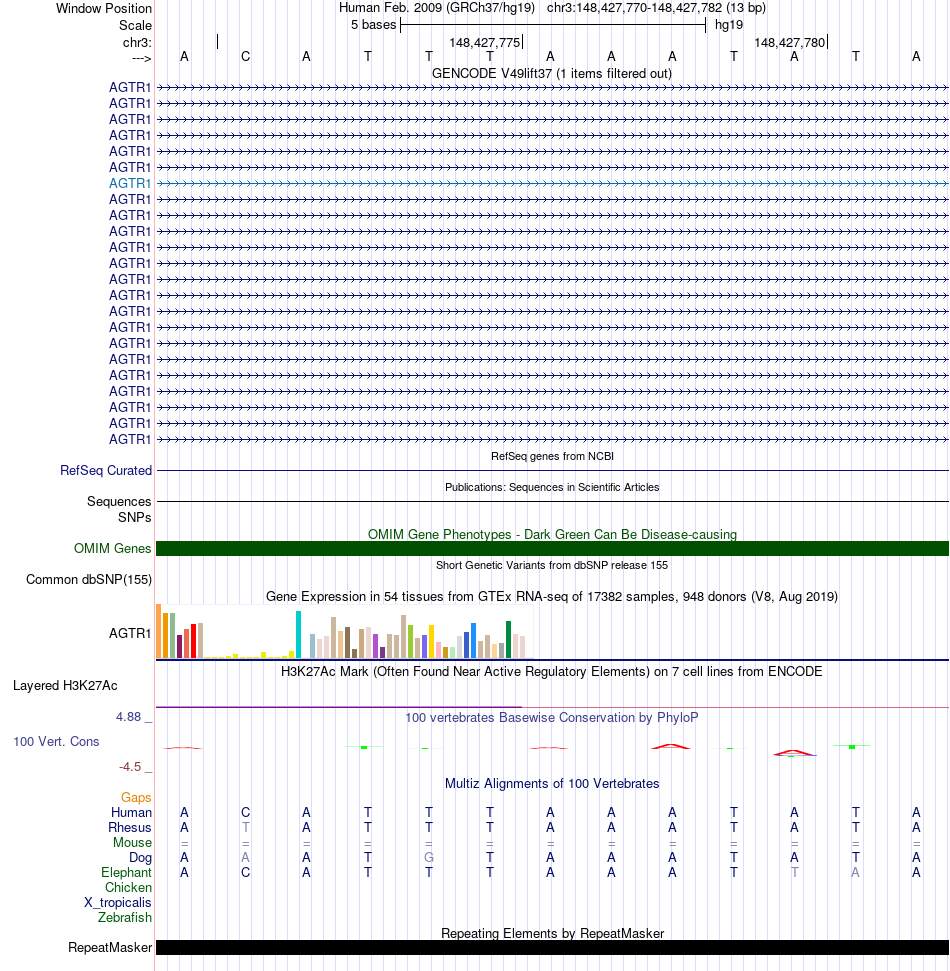Click the 'hg19' label beside scale bar
This screenshot has height=971, width=950.
(x=729, y=25)
